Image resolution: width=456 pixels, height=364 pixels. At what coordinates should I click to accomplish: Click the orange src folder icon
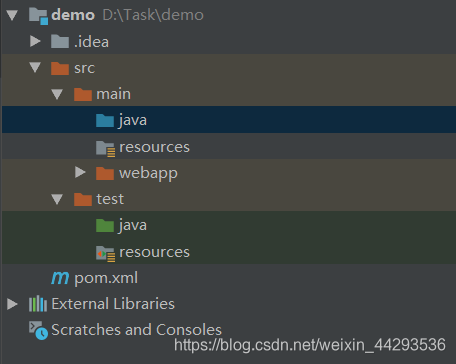tap(60, 68)
